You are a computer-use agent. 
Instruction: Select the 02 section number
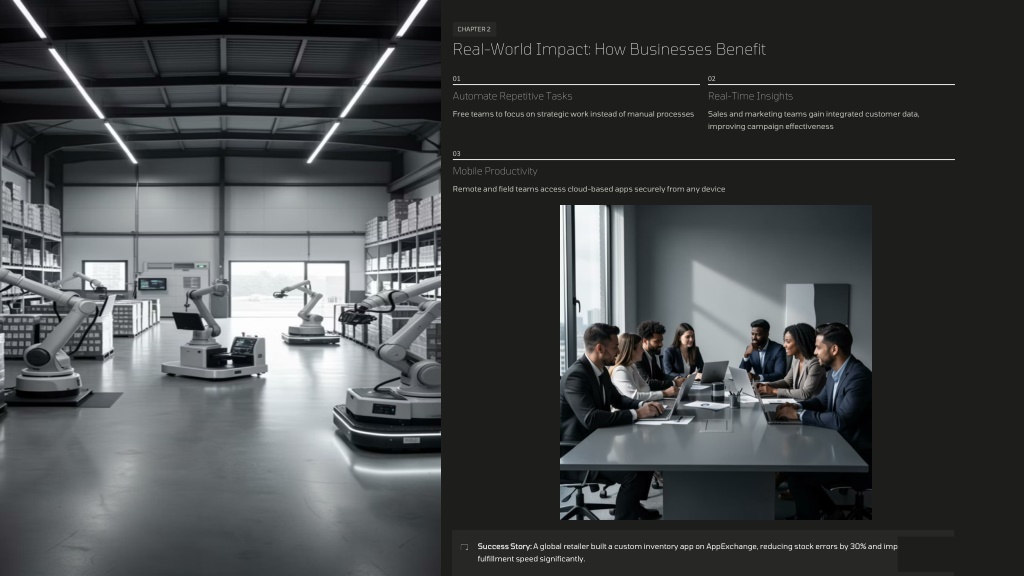[x=712, y=78]
